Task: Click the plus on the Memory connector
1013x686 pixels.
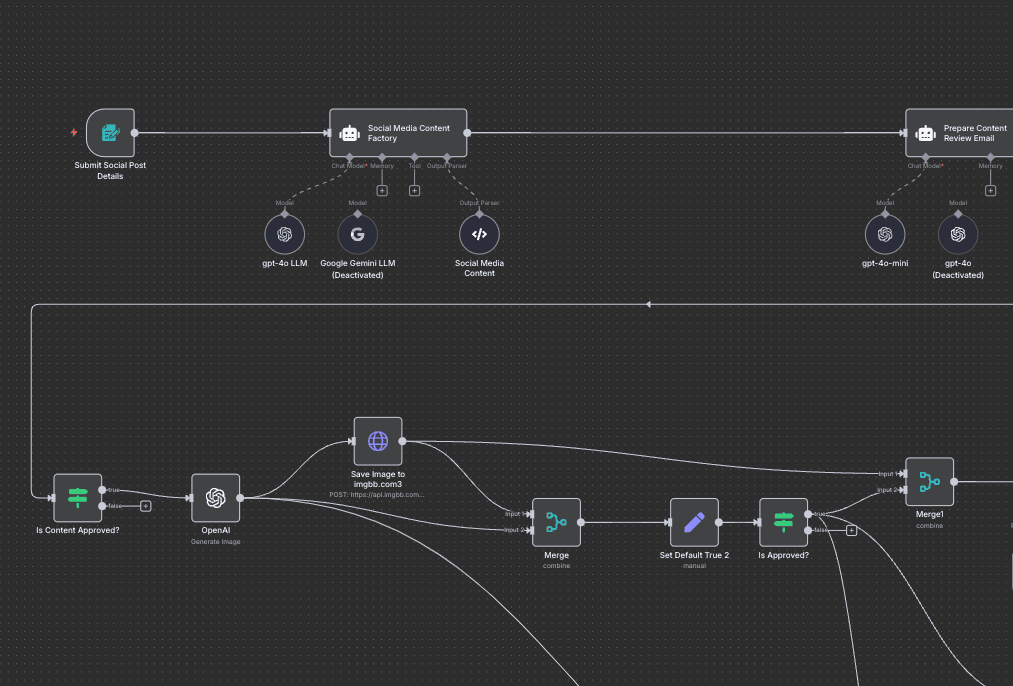Action: (x=382, y=189)
